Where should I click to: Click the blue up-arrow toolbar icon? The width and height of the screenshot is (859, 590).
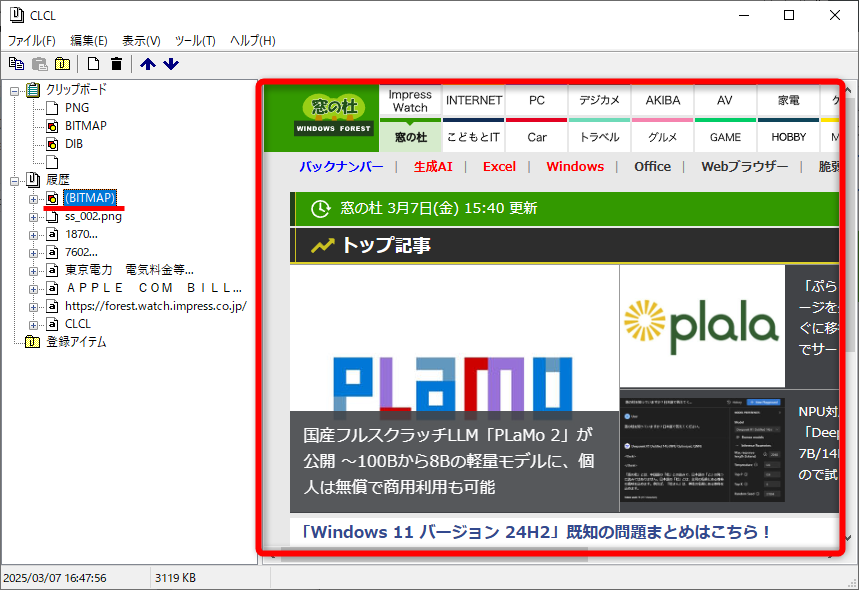click(147, 63)
